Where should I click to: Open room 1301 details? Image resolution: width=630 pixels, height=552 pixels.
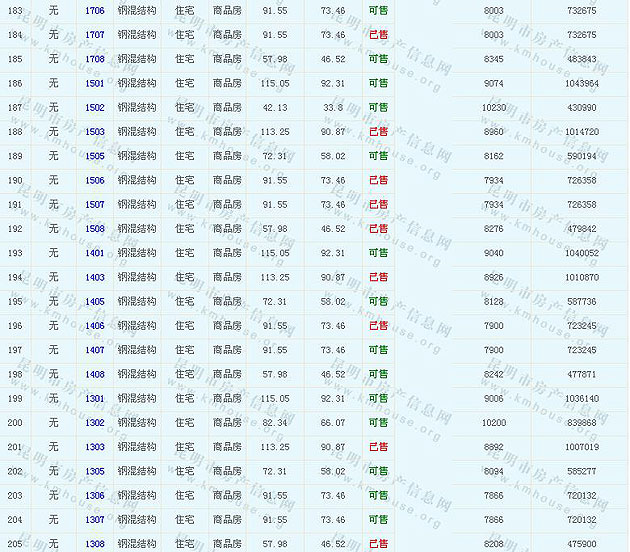tap(95, 398)
